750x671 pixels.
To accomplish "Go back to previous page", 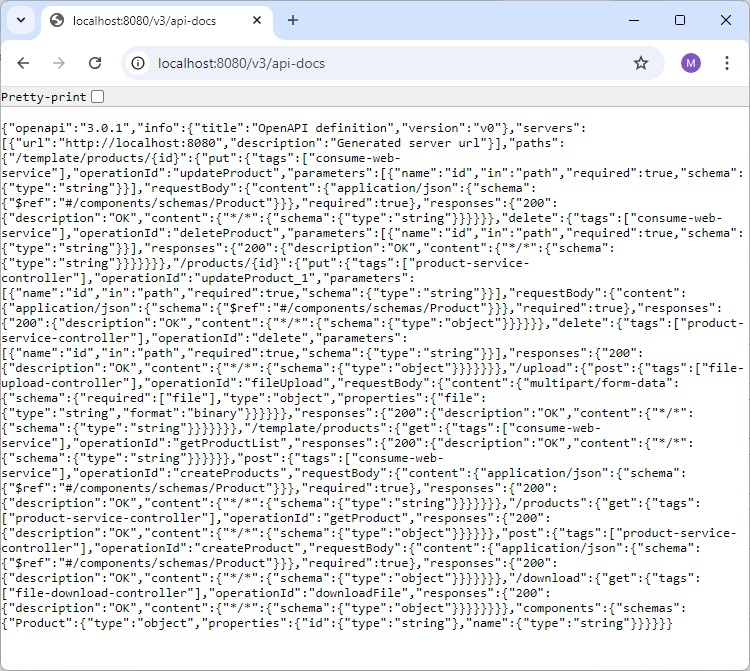I will pyautogui.click(x=23, y=63).
